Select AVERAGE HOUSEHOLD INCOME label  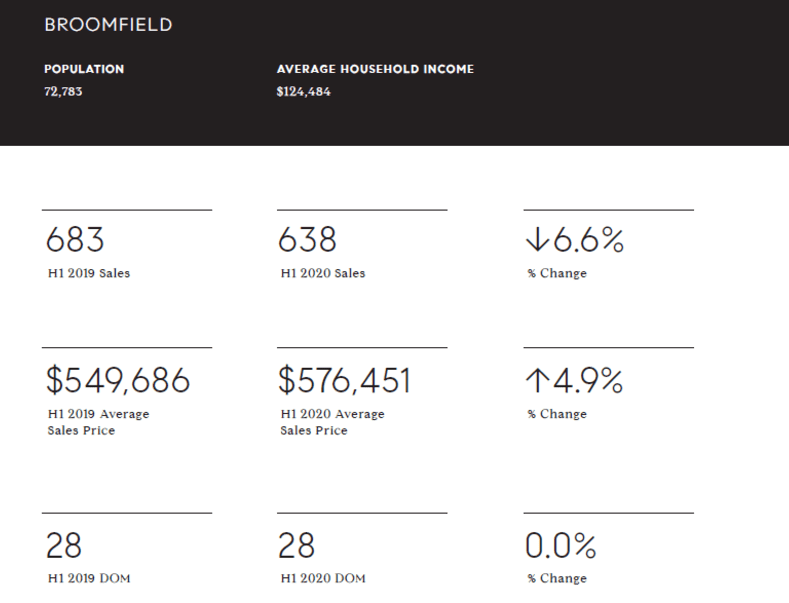(x=375, y=70)
